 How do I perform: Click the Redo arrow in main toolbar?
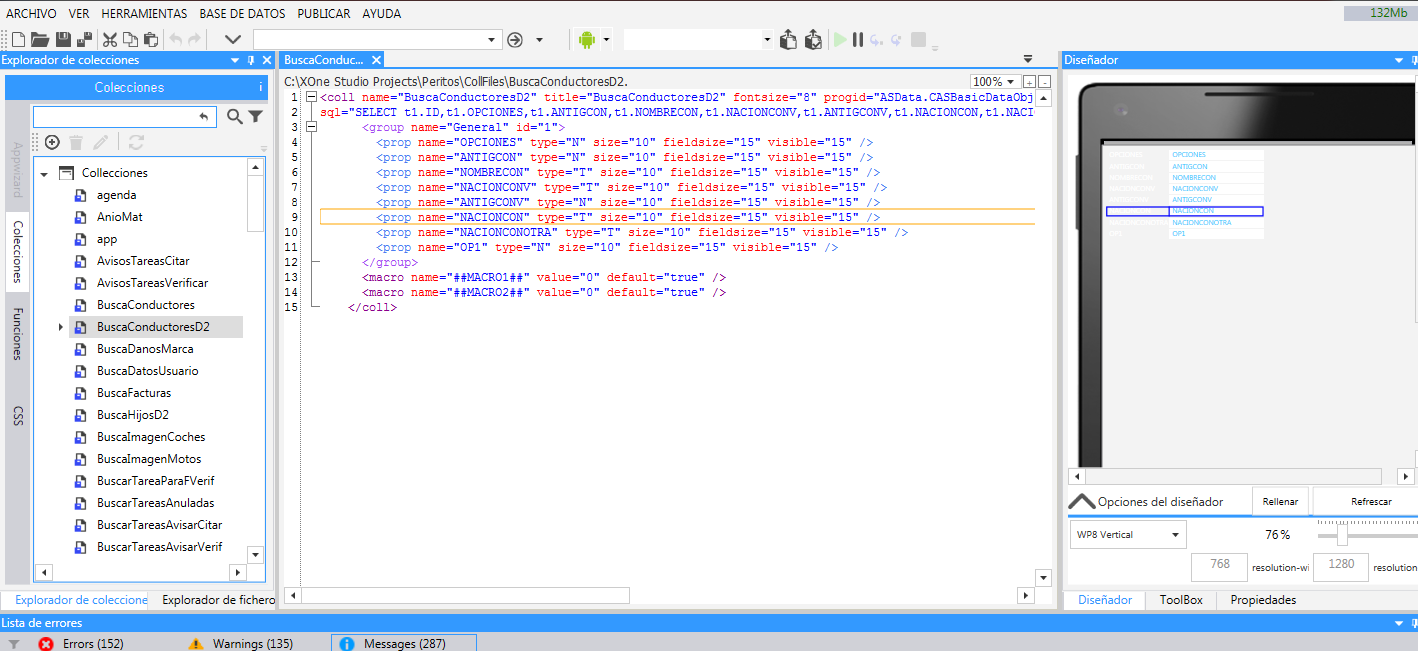point(194,40)
